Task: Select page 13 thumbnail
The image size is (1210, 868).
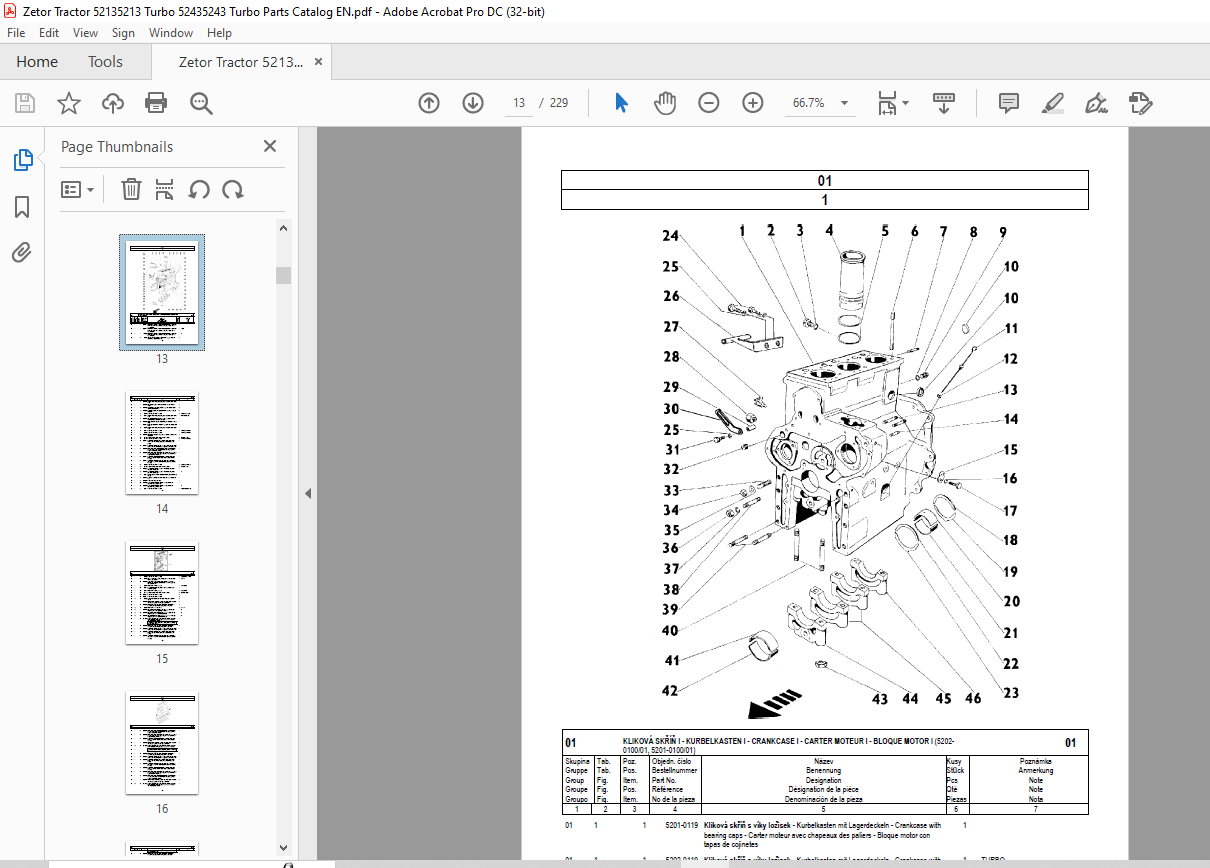Action: 162,292
